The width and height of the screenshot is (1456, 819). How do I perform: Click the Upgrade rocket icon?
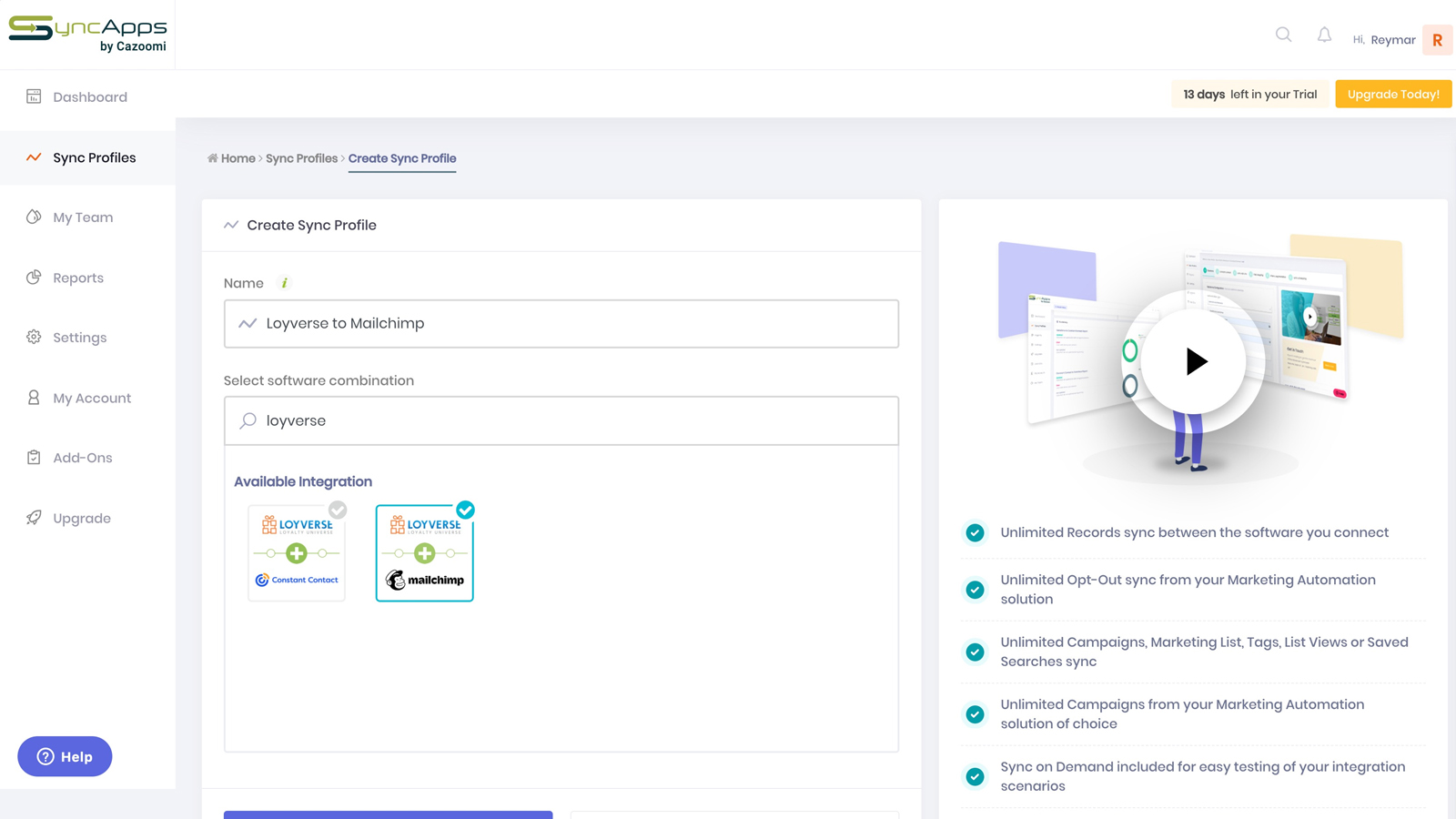coord(33,517)
